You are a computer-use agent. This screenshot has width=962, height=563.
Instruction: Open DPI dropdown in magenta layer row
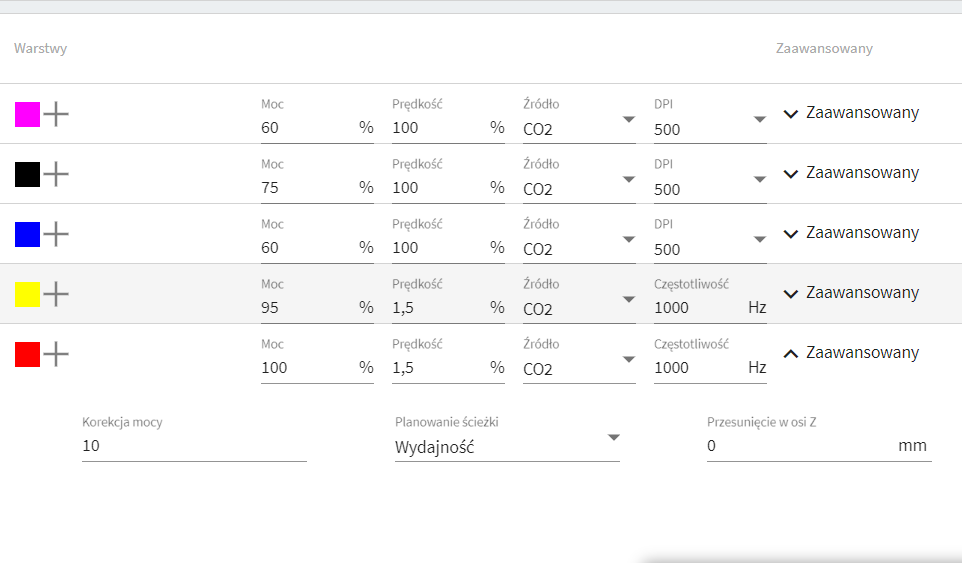(710, 121)
